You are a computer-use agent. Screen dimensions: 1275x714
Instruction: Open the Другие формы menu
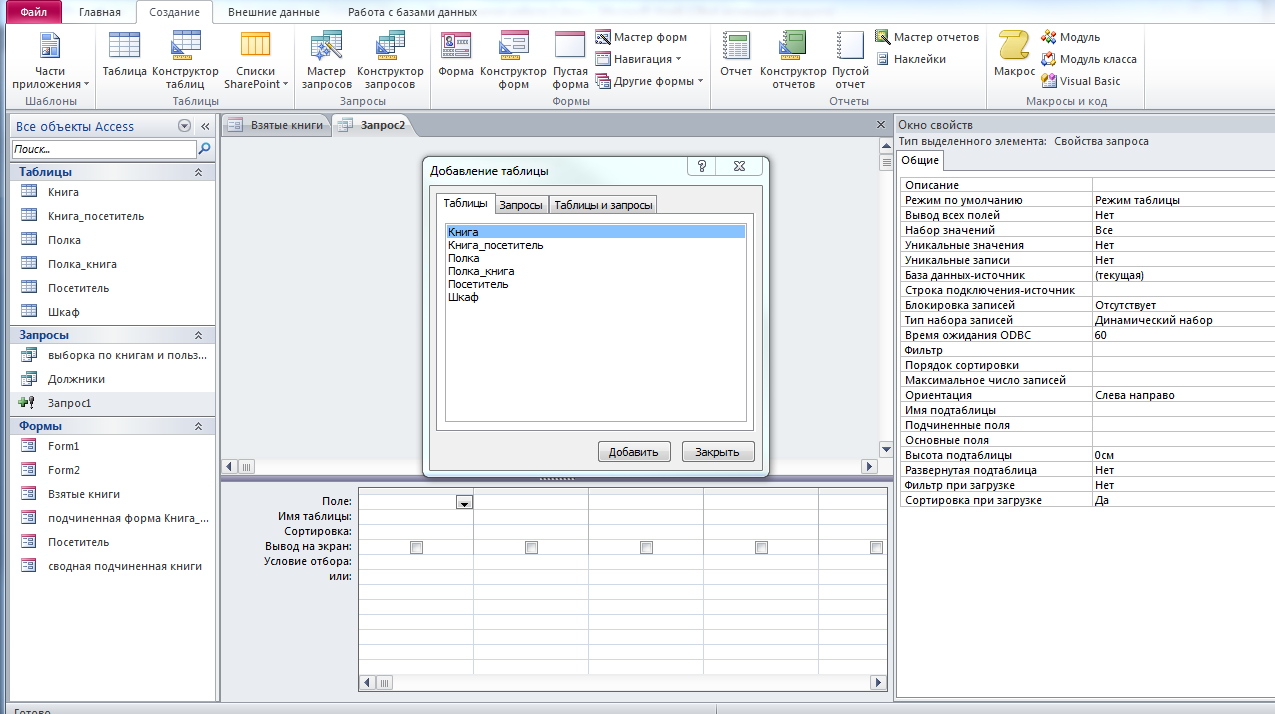click(x=650, y=81)
